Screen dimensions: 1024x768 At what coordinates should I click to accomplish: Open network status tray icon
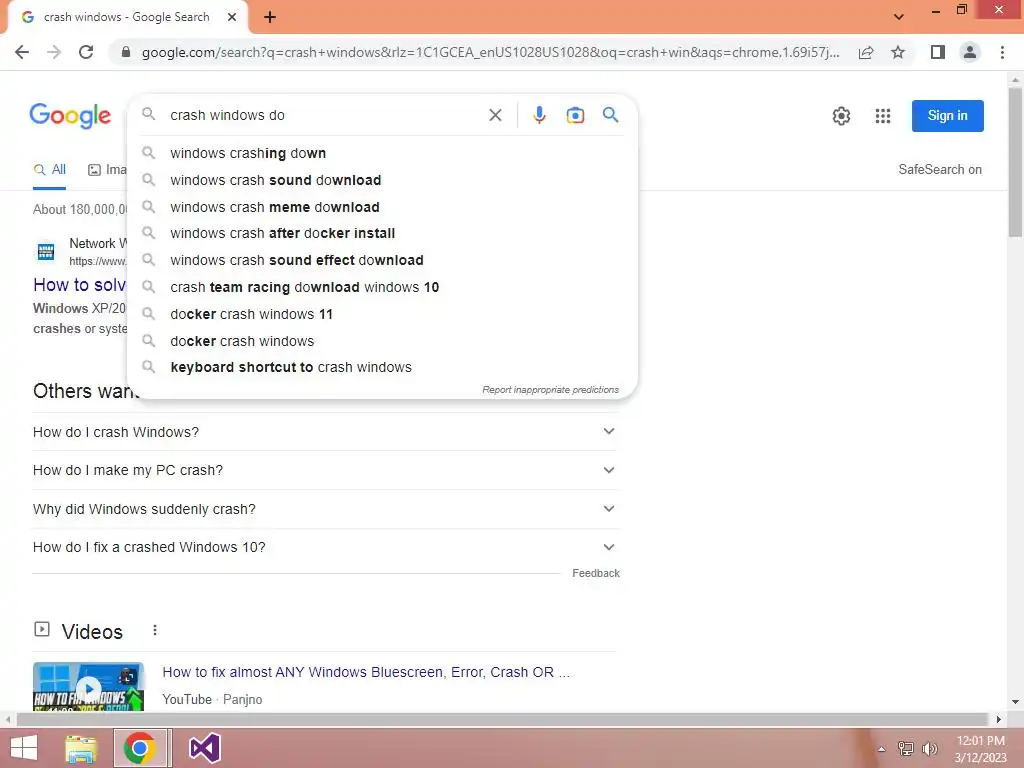click(906, 749)
